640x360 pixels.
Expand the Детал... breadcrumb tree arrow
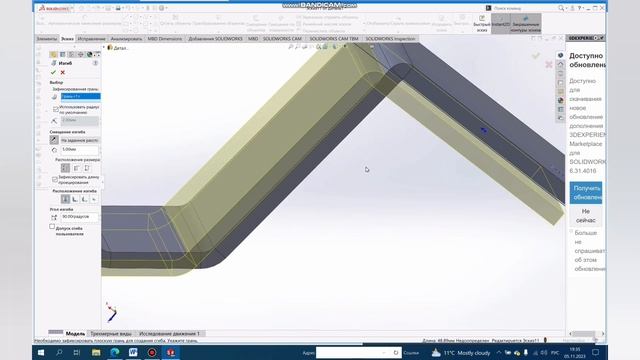tap(104, 48)
